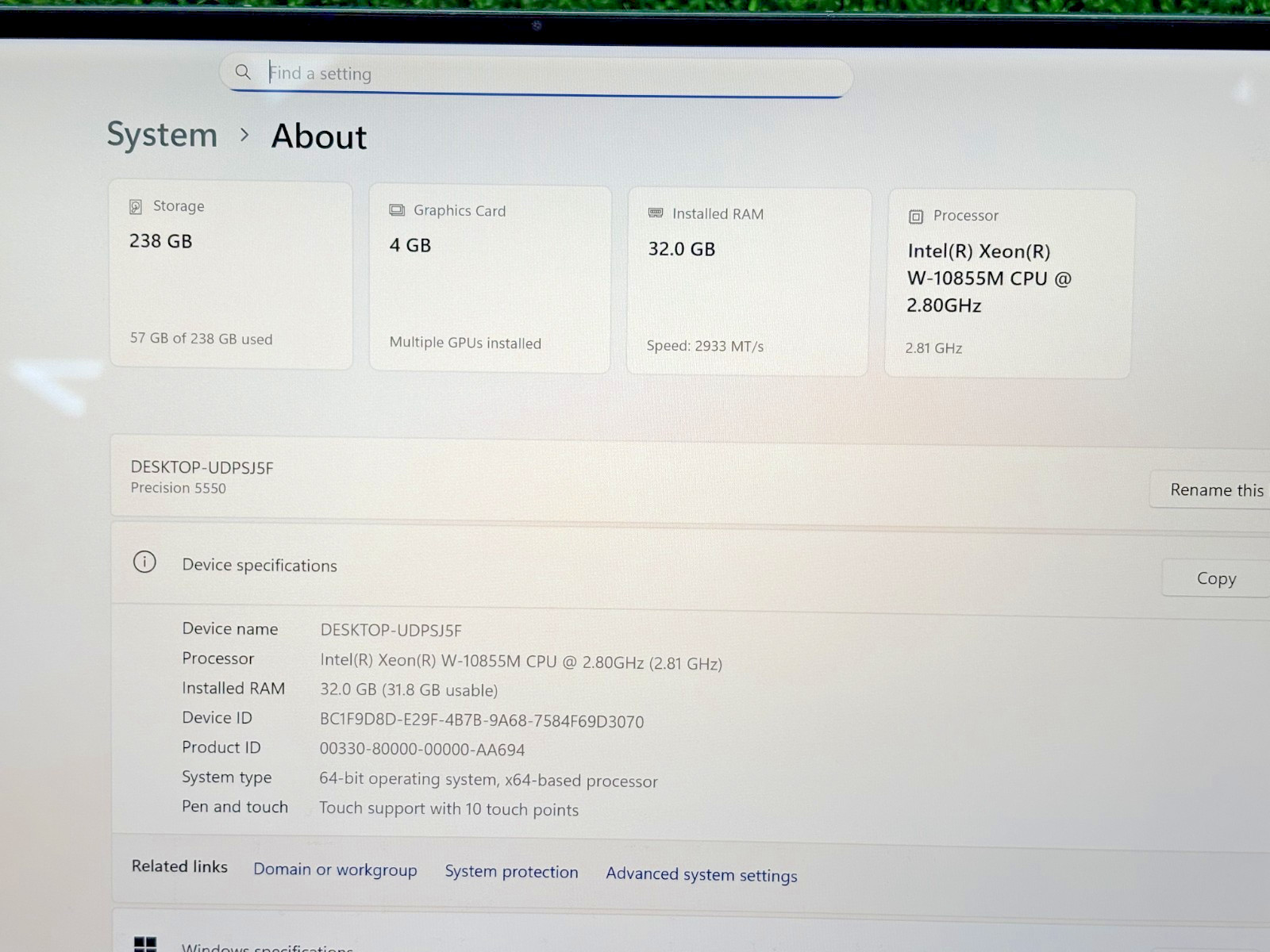
Task: Click the Device specifications info icon
Action: (144, 562)
